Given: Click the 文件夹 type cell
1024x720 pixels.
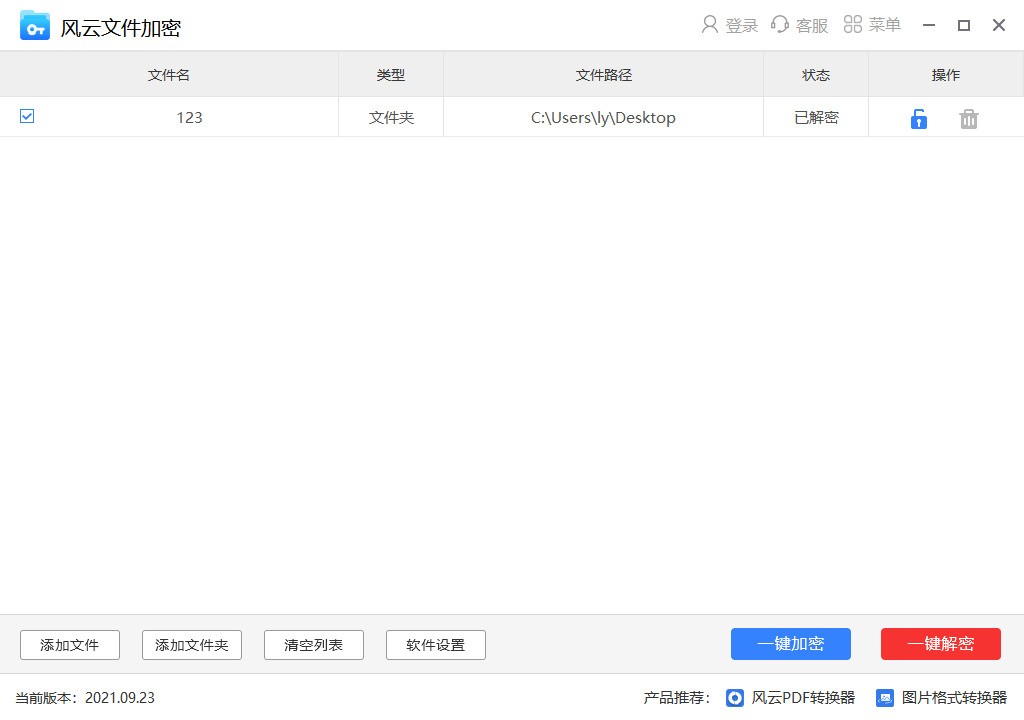Looking at the screenshot, I should pyautogui.click(x=391, y=118).
